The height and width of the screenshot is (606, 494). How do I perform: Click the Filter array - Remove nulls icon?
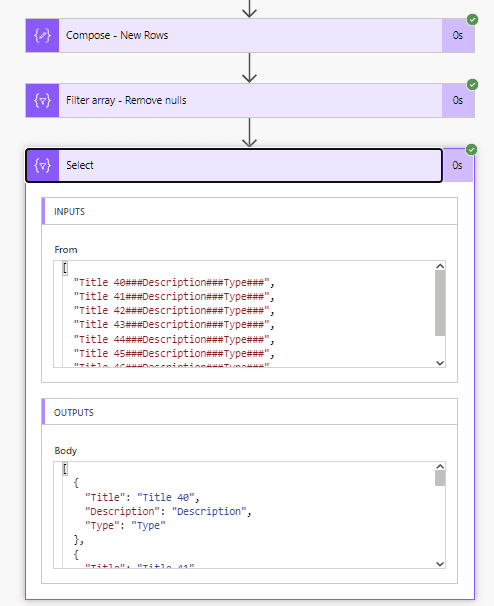(x=43, y=100)
